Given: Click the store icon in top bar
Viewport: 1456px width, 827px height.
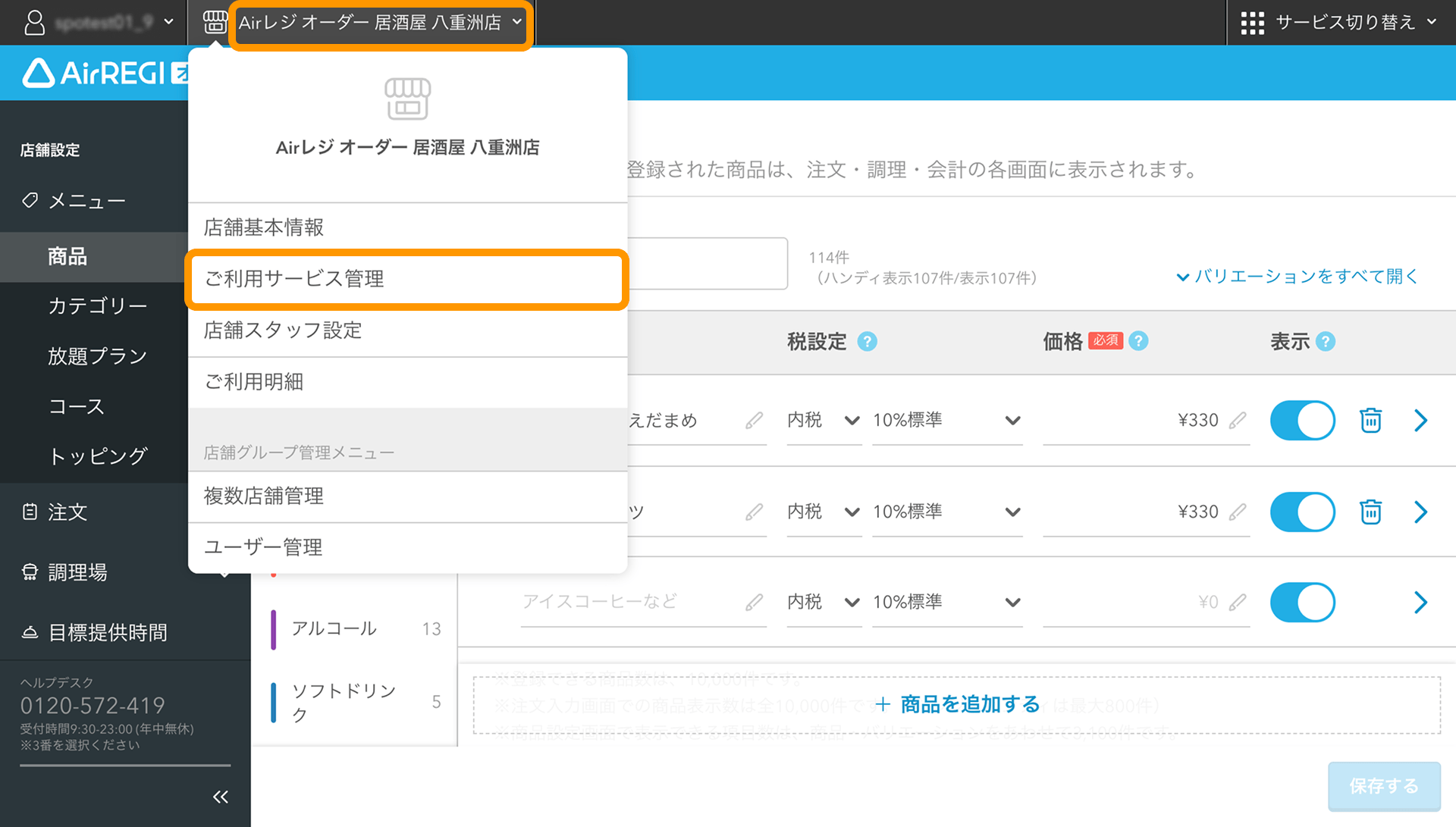Looking at the screenshot, I should pos(215,22).
